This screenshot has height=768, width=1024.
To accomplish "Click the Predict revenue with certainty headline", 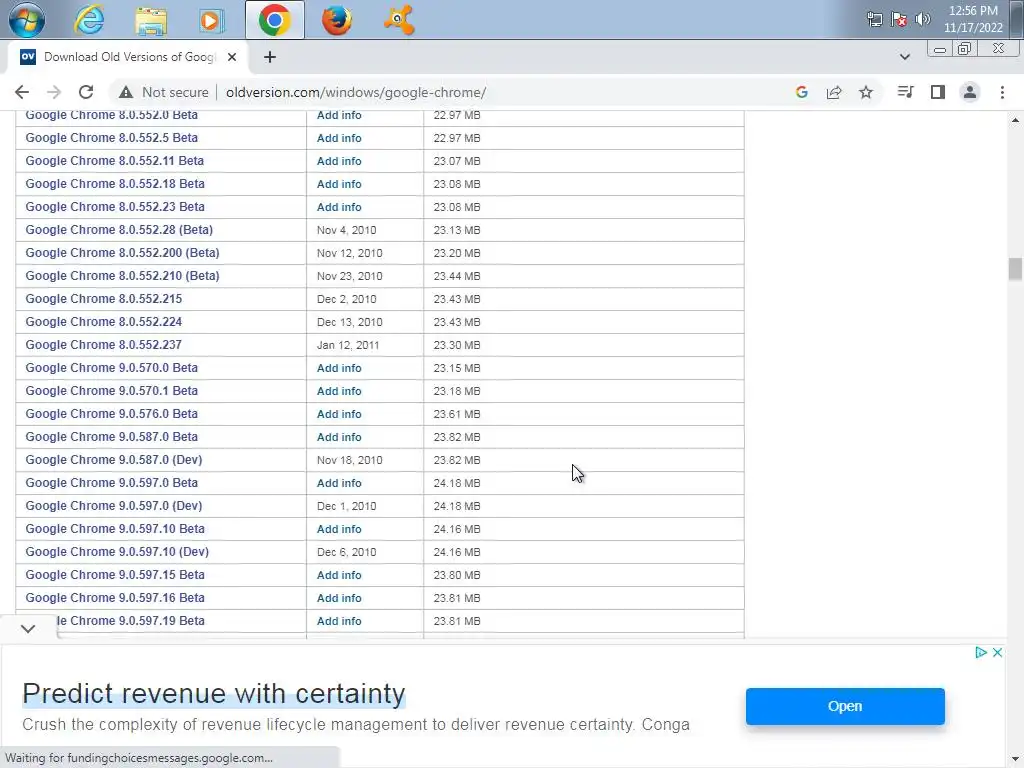I will click(214, 694).
